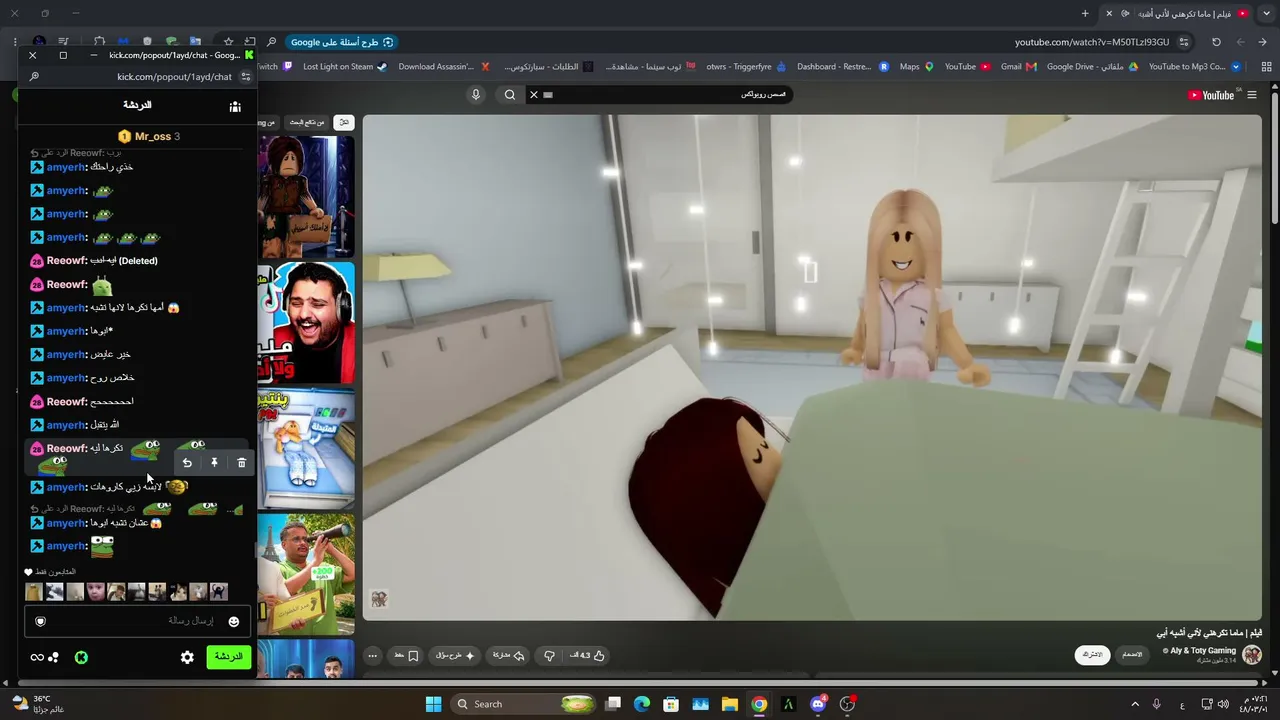Open the Gmail bookmark
1280x720 pixels.
pos(1019,67)
